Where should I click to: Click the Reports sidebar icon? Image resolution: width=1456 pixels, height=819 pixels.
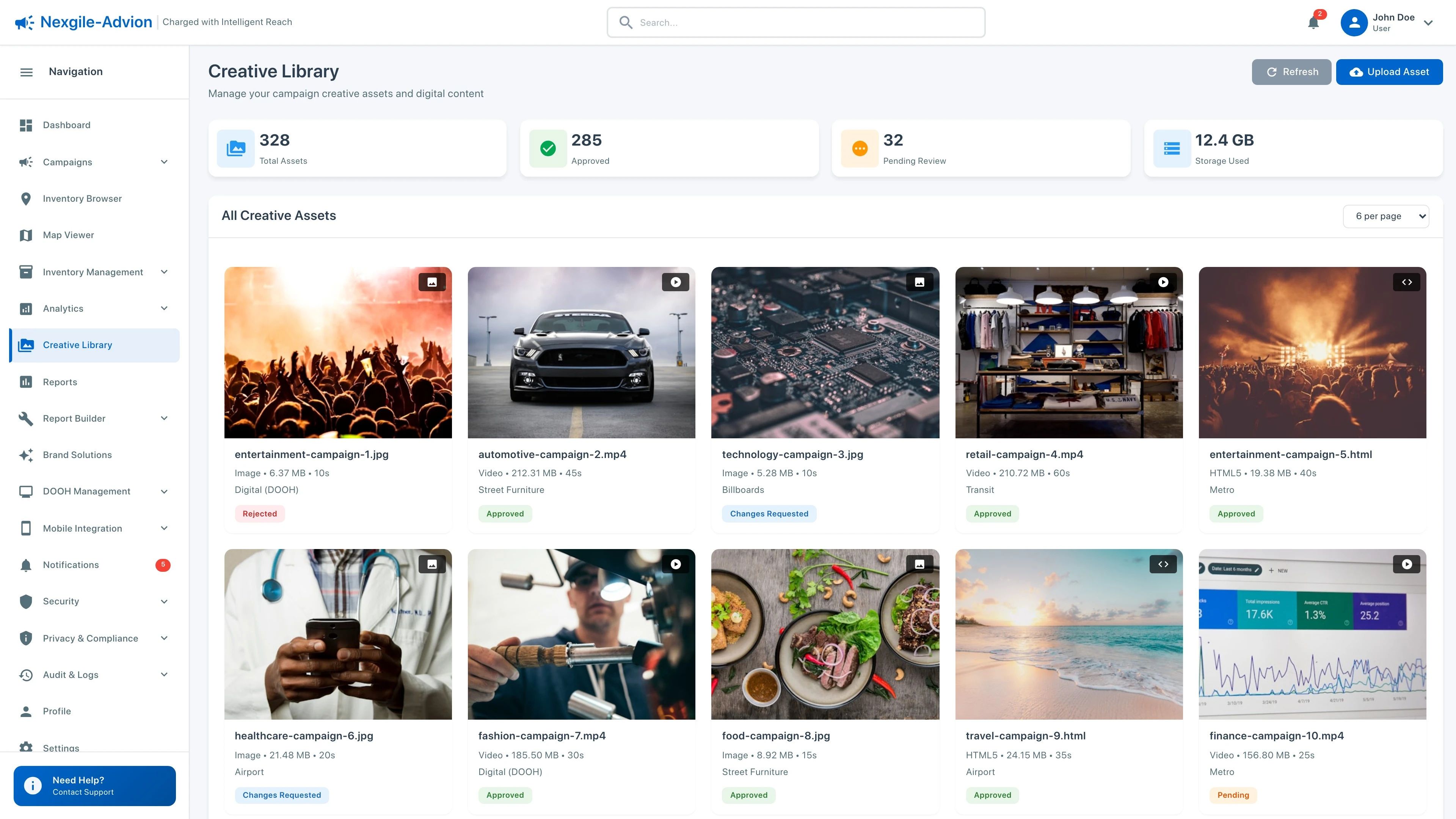pos(26,381)
